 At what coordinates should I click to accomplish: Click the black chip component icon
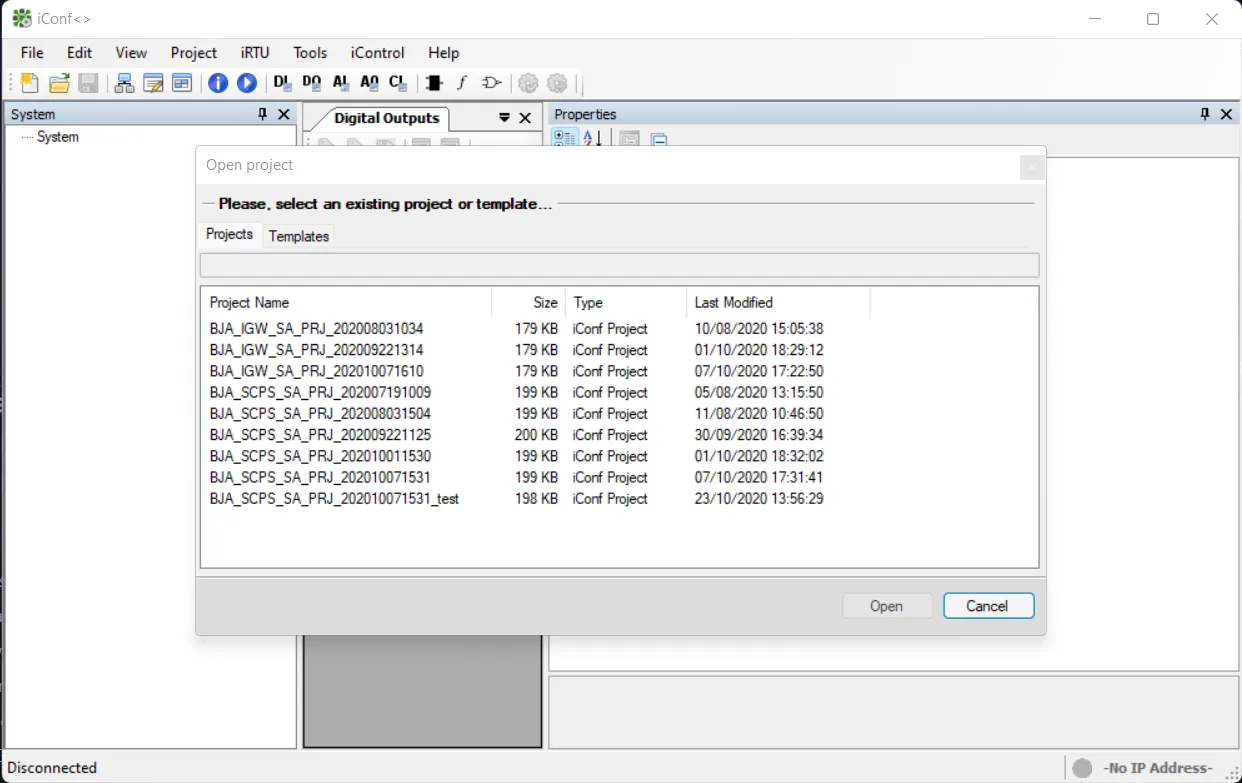point(434,83)
